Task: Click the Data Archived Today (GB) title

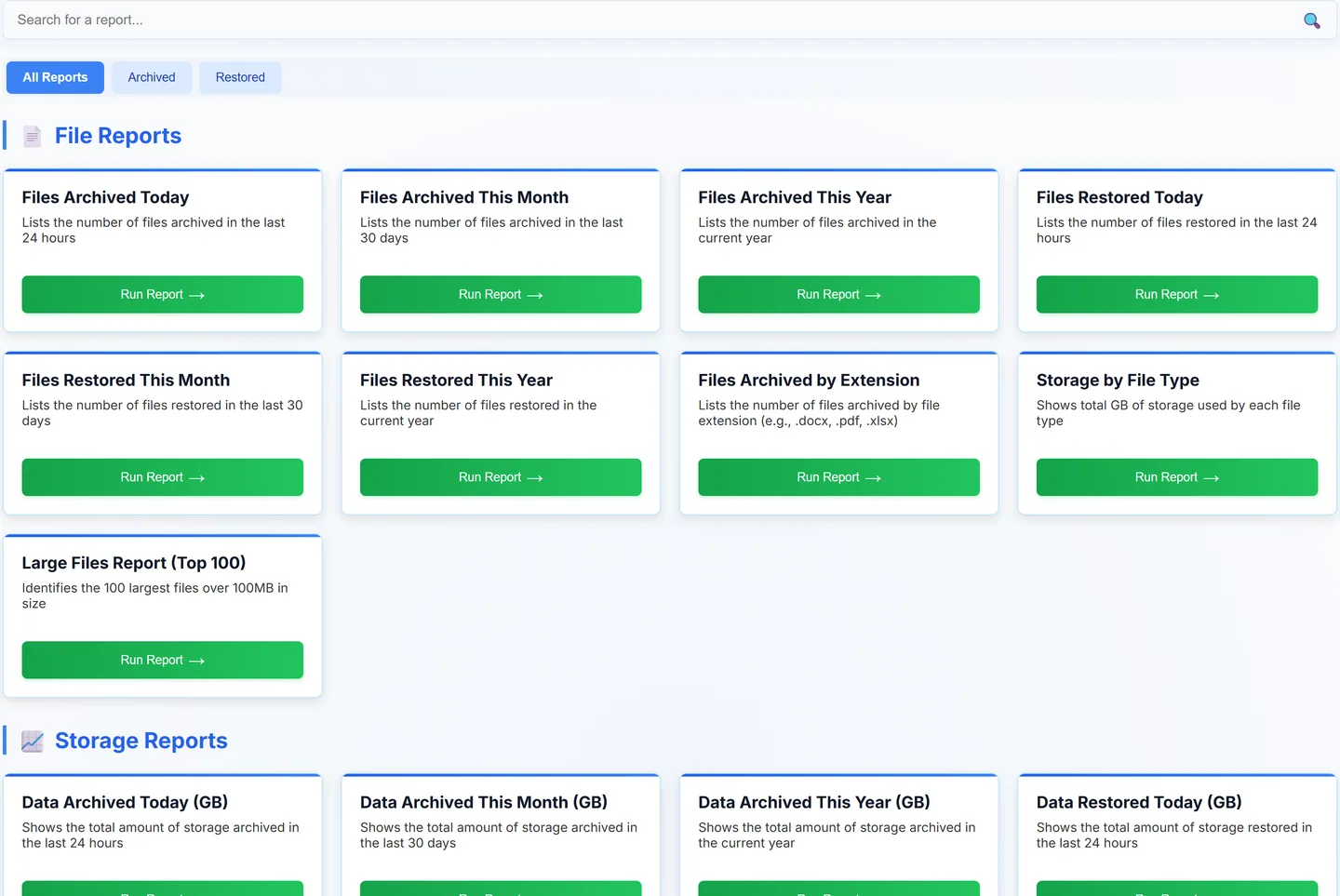Action: 125,802
